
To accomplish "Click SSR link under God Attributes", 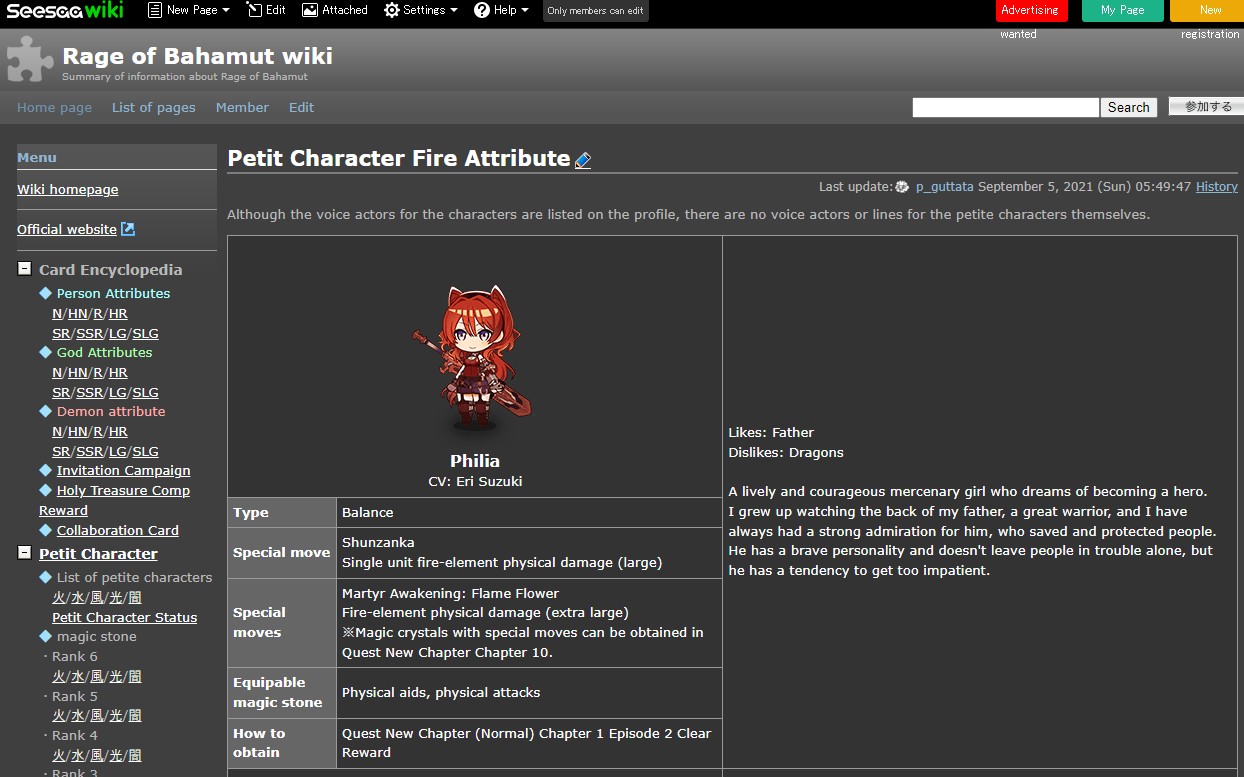I will point(90,392).
